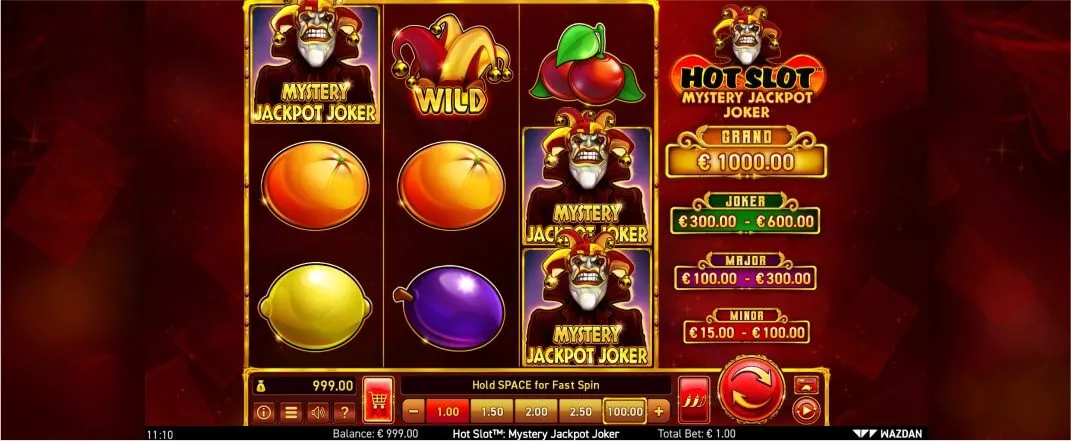The image size is (1071, 441).
Task: Click the balance 999.00 money bag field
Action: [305, 386]
